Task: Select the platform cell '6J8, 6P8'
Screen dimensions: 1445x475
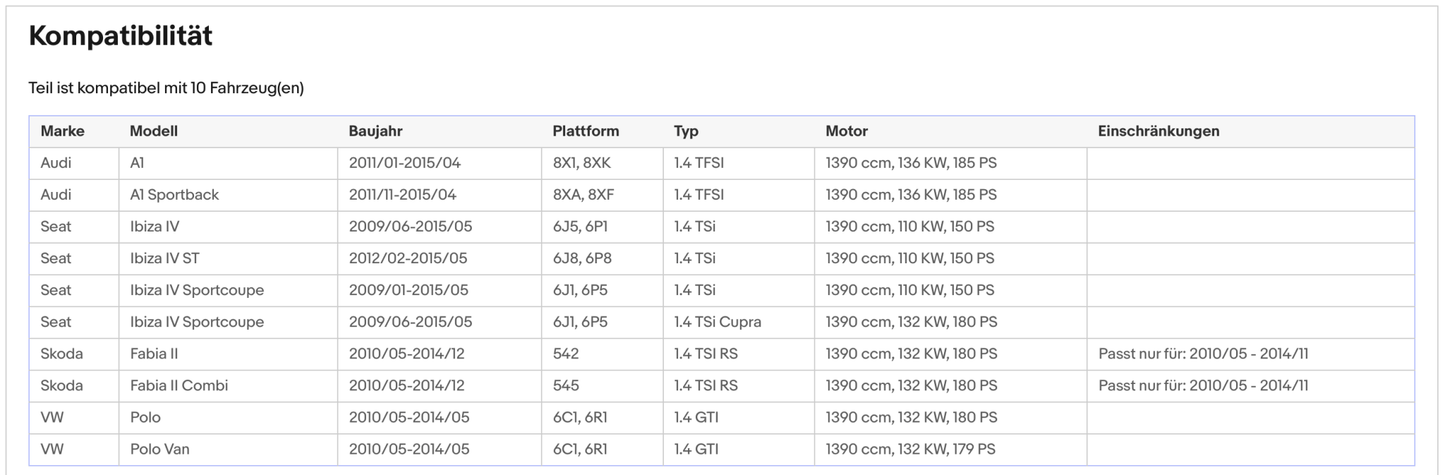Action: click(x=580, y=258)
